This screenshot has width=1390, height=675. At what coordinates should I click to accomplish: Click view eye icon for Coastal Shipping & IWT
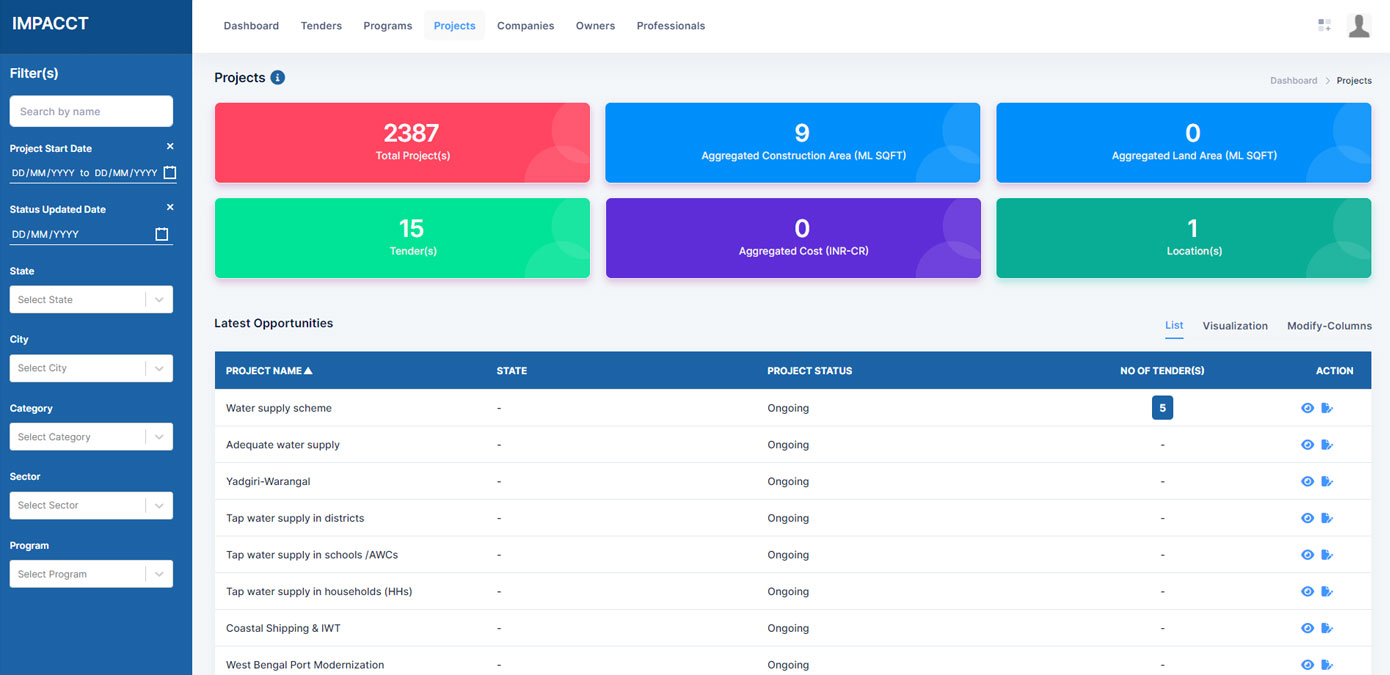point(1307,628)
